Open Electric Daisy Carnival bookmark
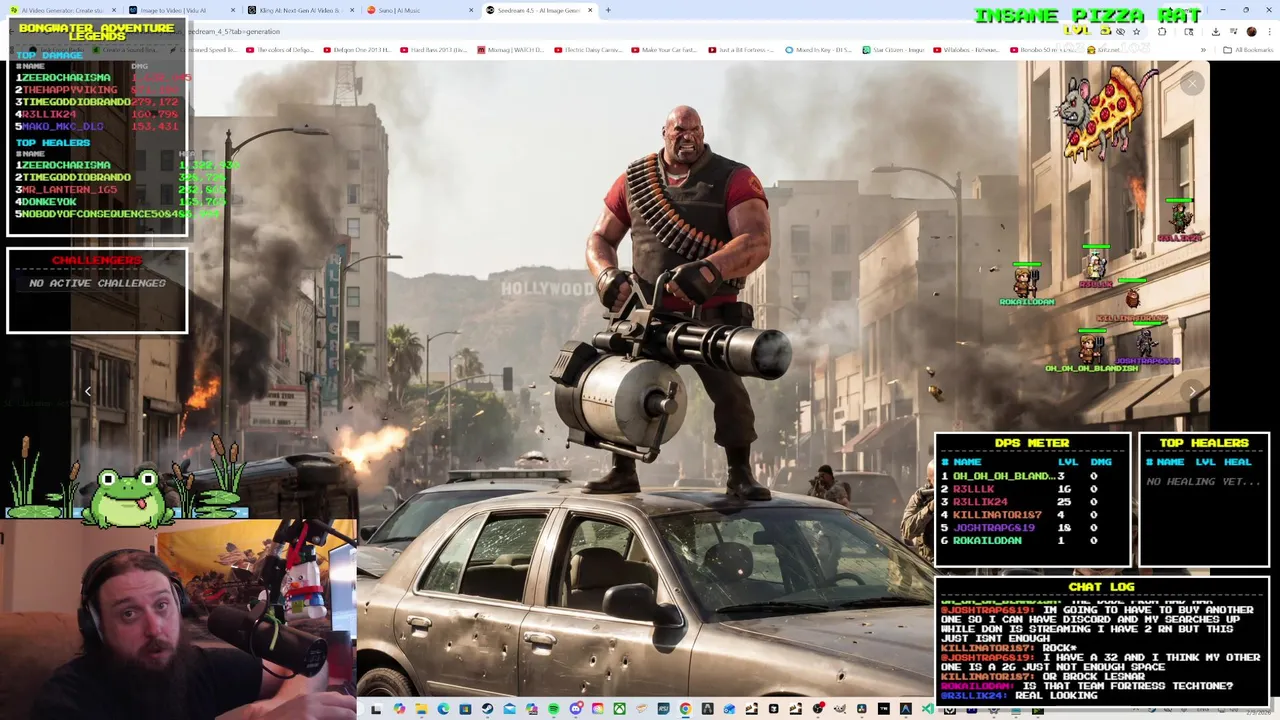This screenshot has height=720, width=1280. (590, 50)
